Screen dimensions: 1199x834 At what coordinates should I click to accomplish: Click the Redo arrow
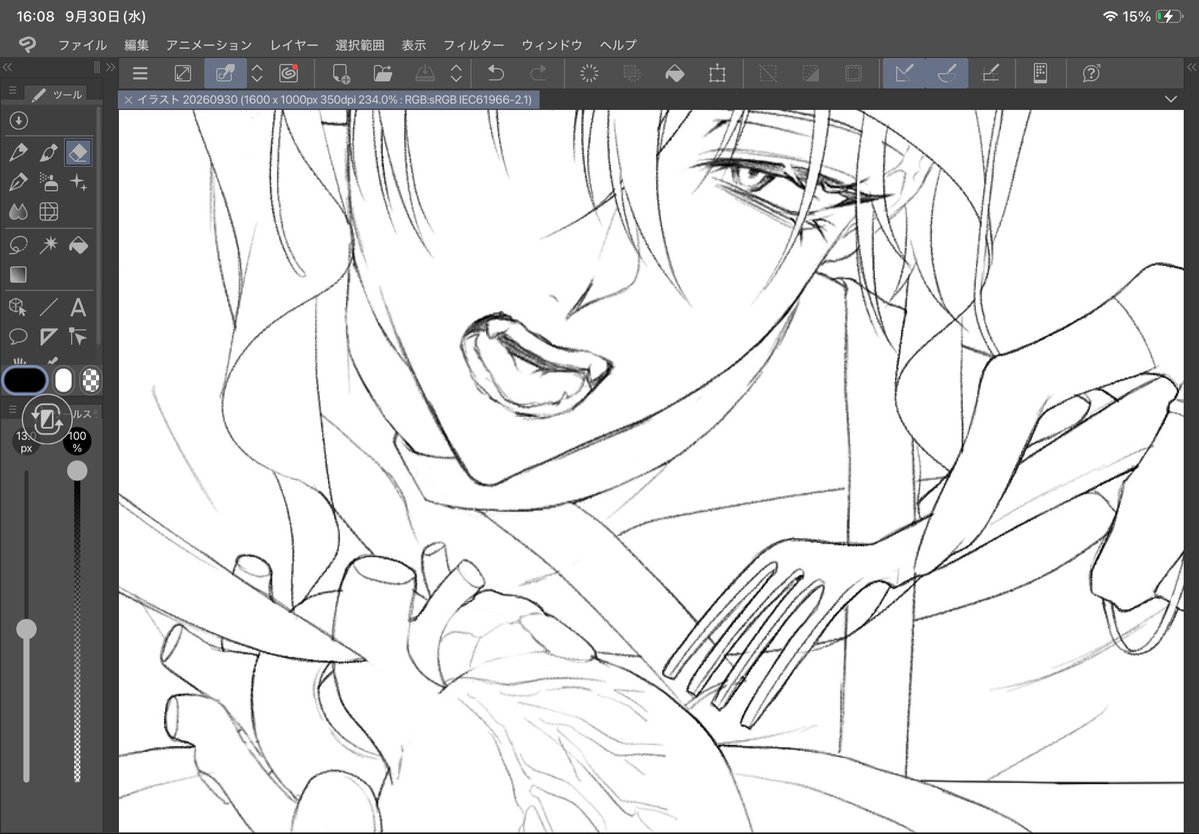pyautogui.click(x=538, y=73)
